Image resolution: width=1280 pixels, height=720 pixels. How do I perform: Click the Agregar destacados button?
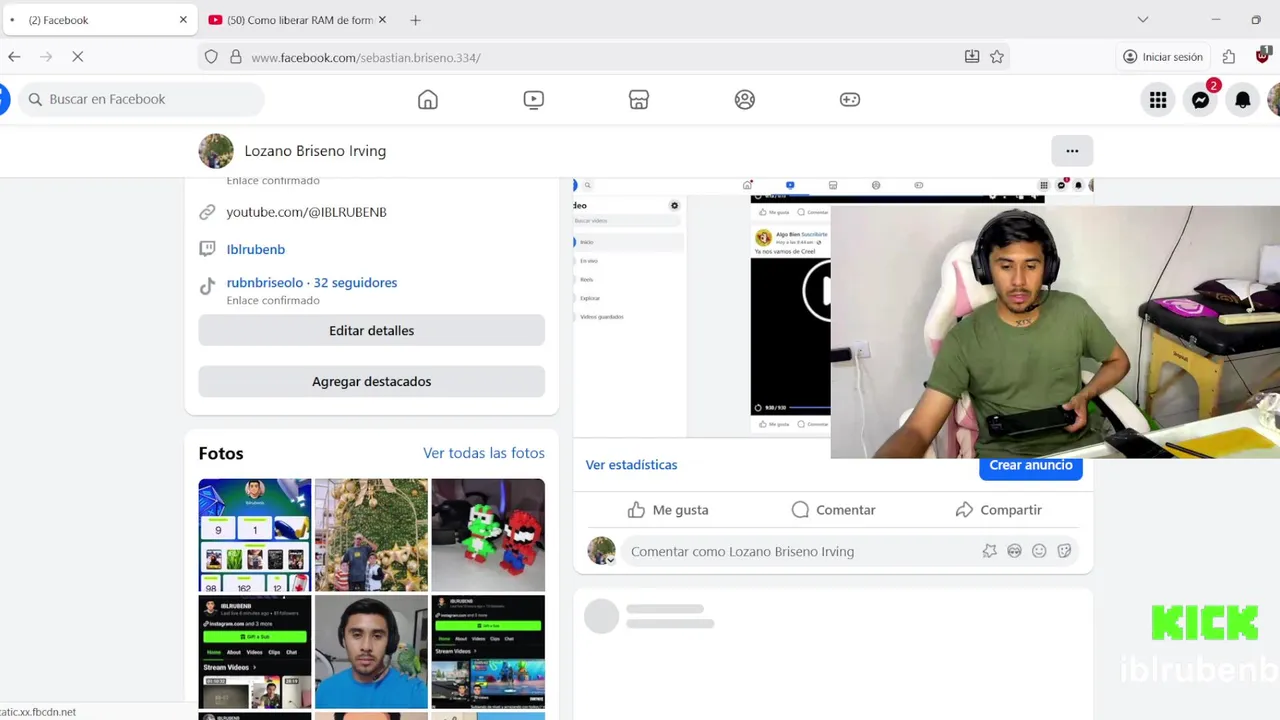pos(371,381)
